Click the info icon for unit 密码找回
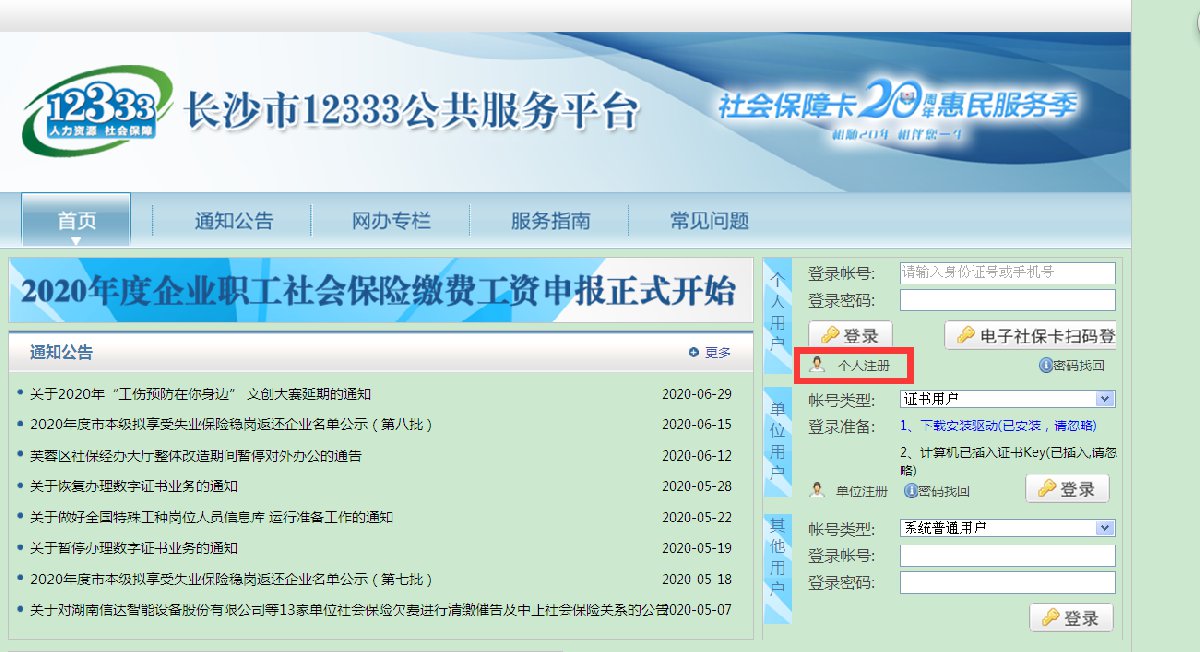1200x652 pixels. (x=911, y=491)
